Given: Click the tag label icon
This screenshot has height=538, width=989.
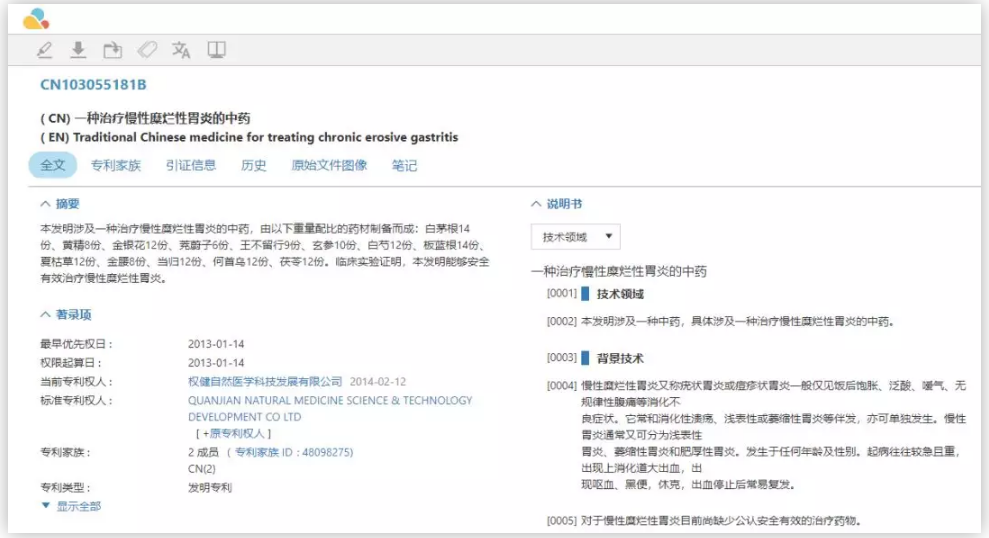Looking at the screenshot, I should pyautogui.click(x=146, y=50).
